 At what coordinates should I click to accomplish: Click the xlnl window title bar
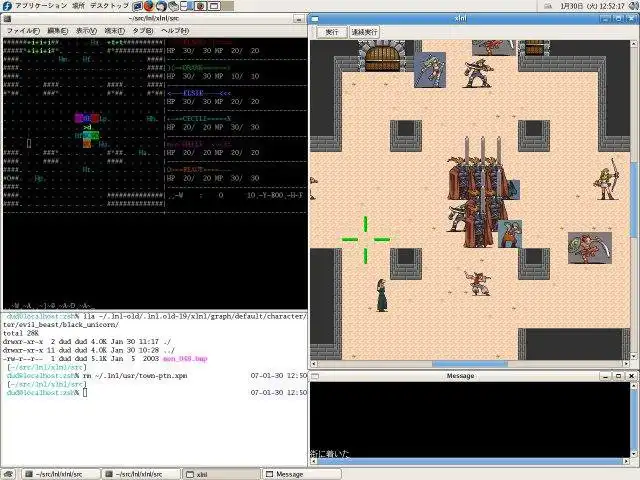click(x=460, y=19)
